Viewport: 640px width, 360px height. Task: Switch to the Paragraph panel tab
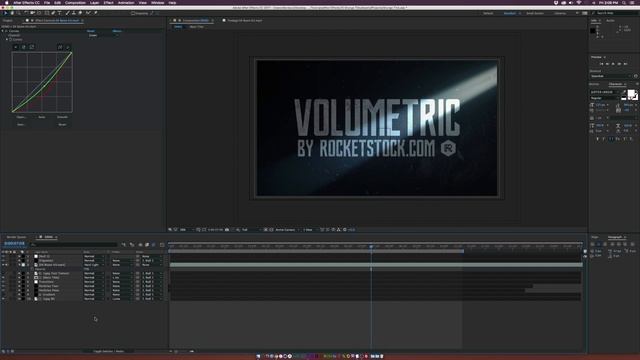(615, 237)
